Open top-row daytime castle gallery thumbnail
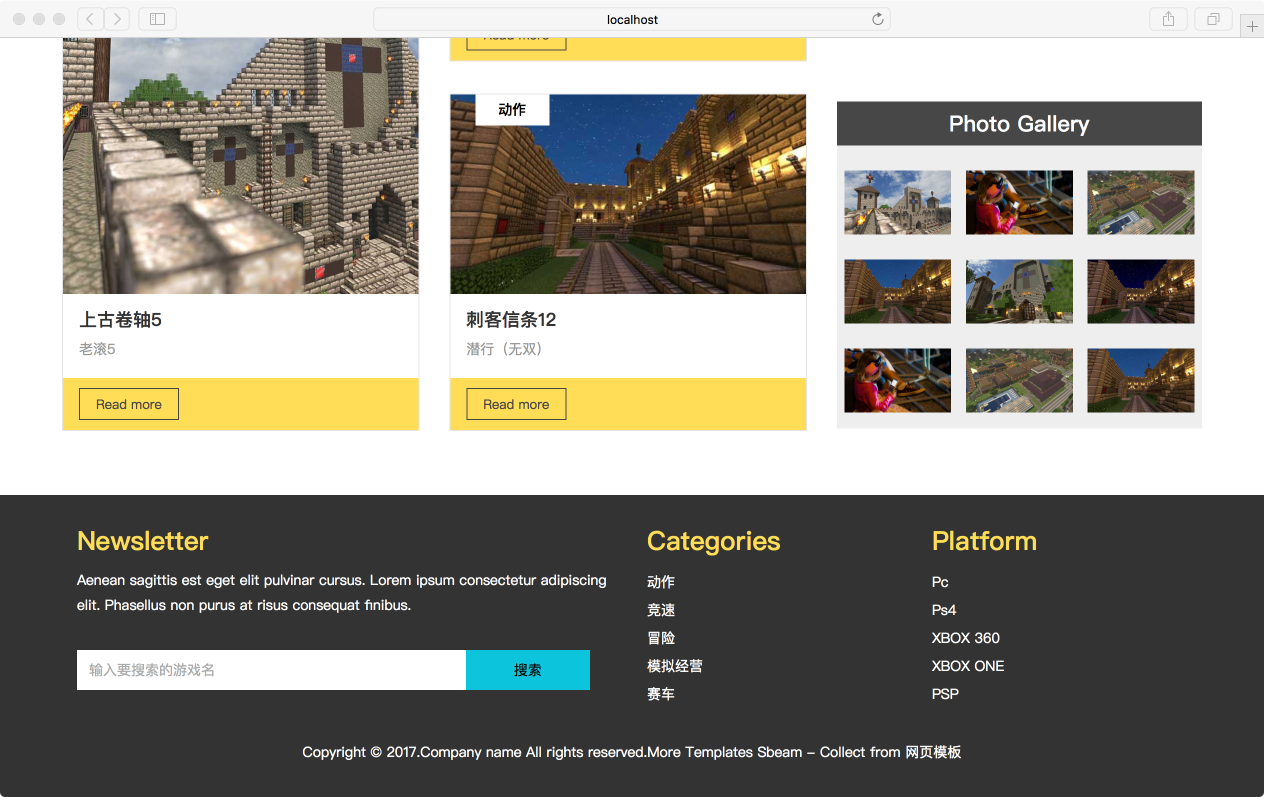The width and height of the screenshot is (1264, 797). 897,202
